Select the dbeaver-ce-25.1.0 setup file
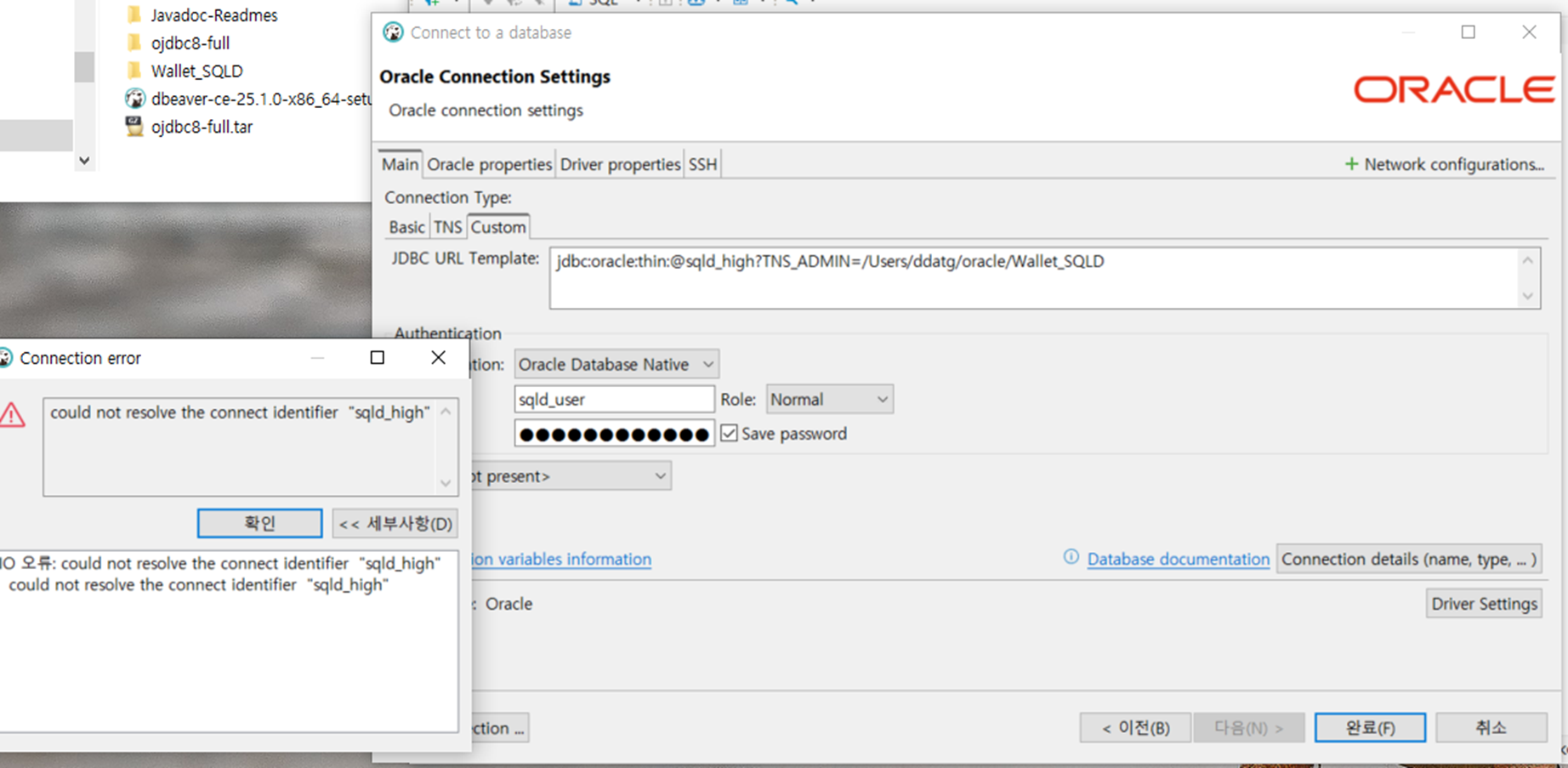 tap(248, 99)
